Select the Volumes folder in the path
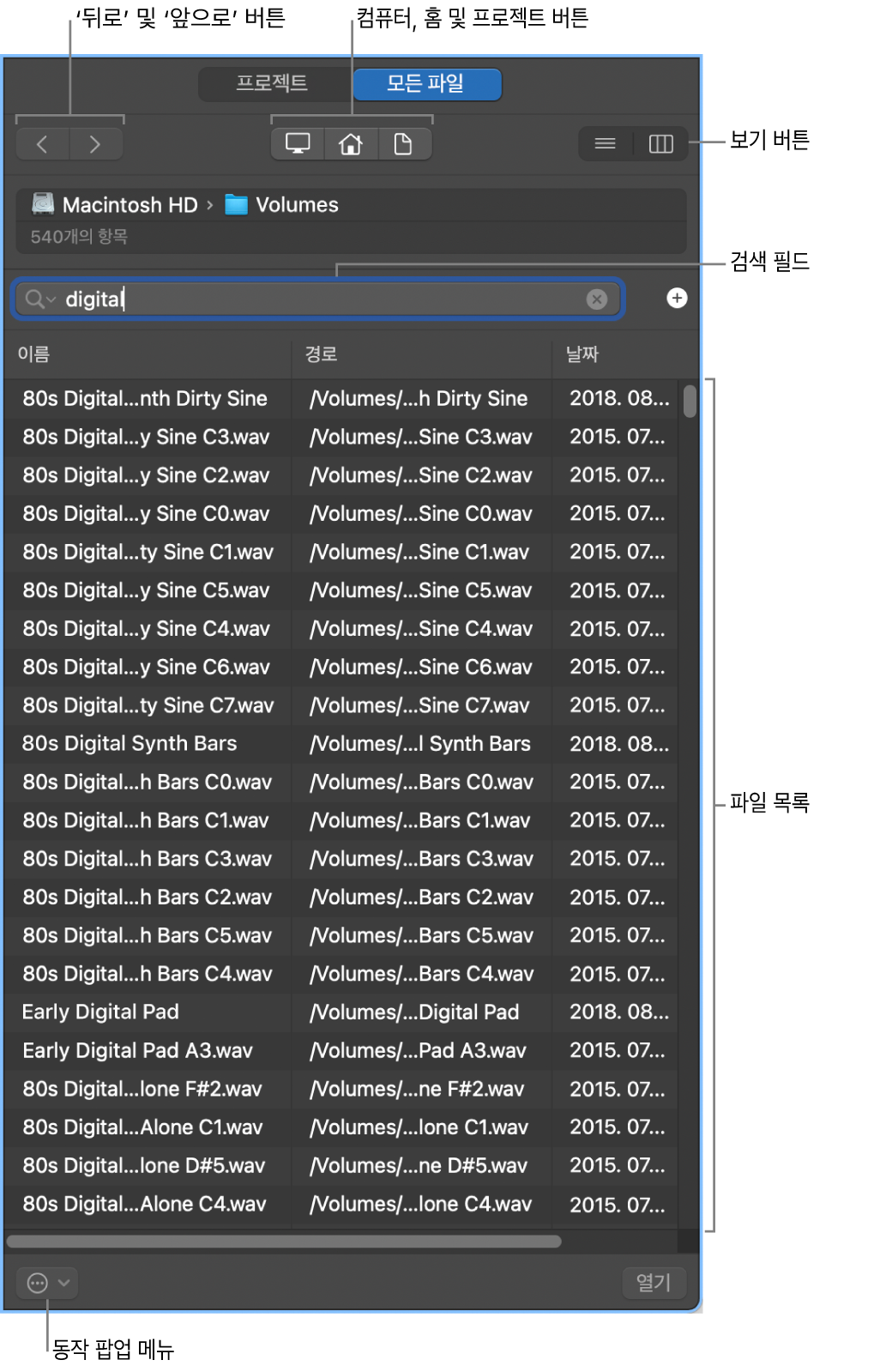The height and width of the screenshot is (1372, 892). (281, 205)
